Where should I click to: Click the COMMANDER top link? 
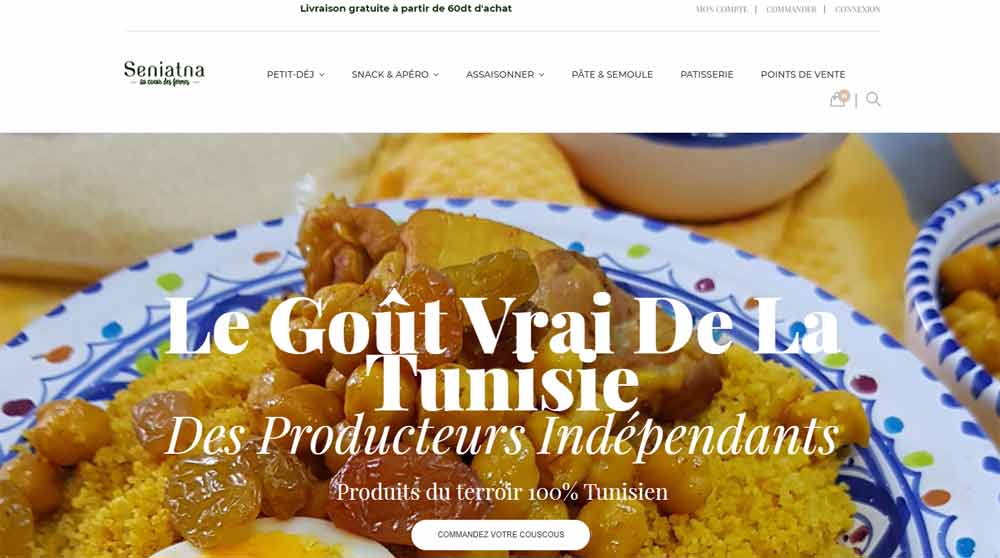point(791,10)
